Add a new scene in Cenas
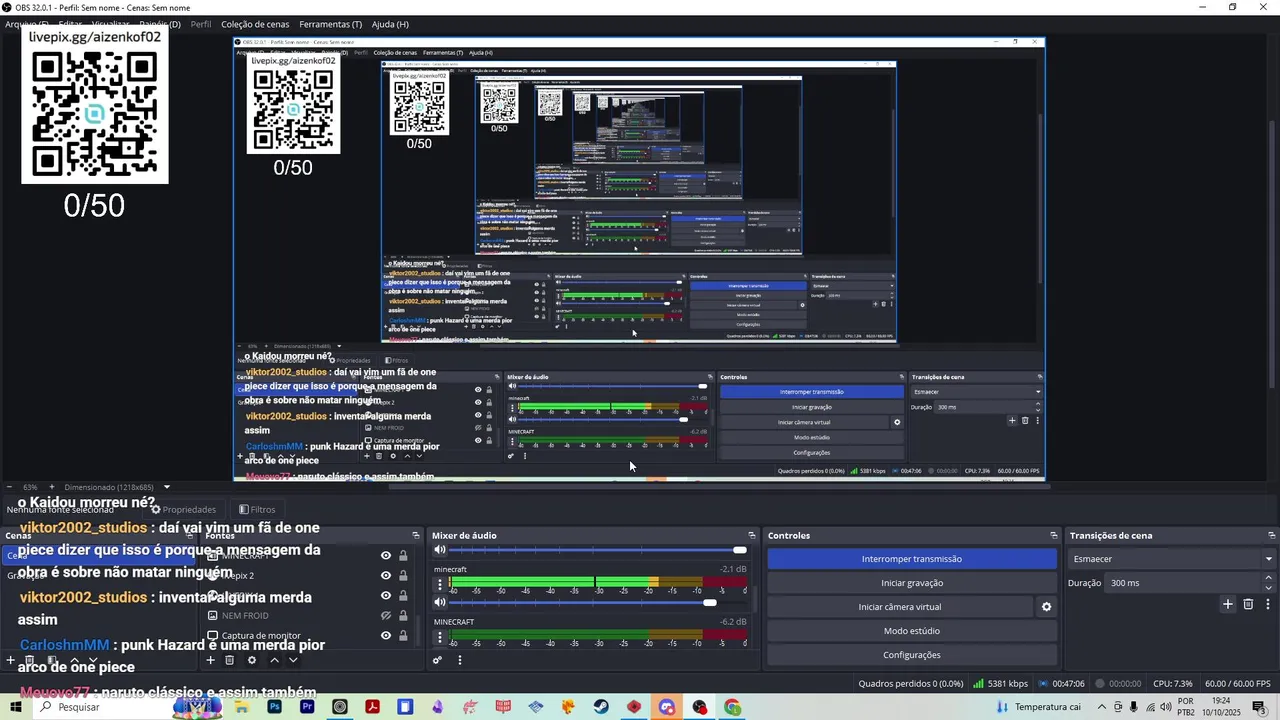The width and height of the screenshot is (1280, 720). [11, 660]
